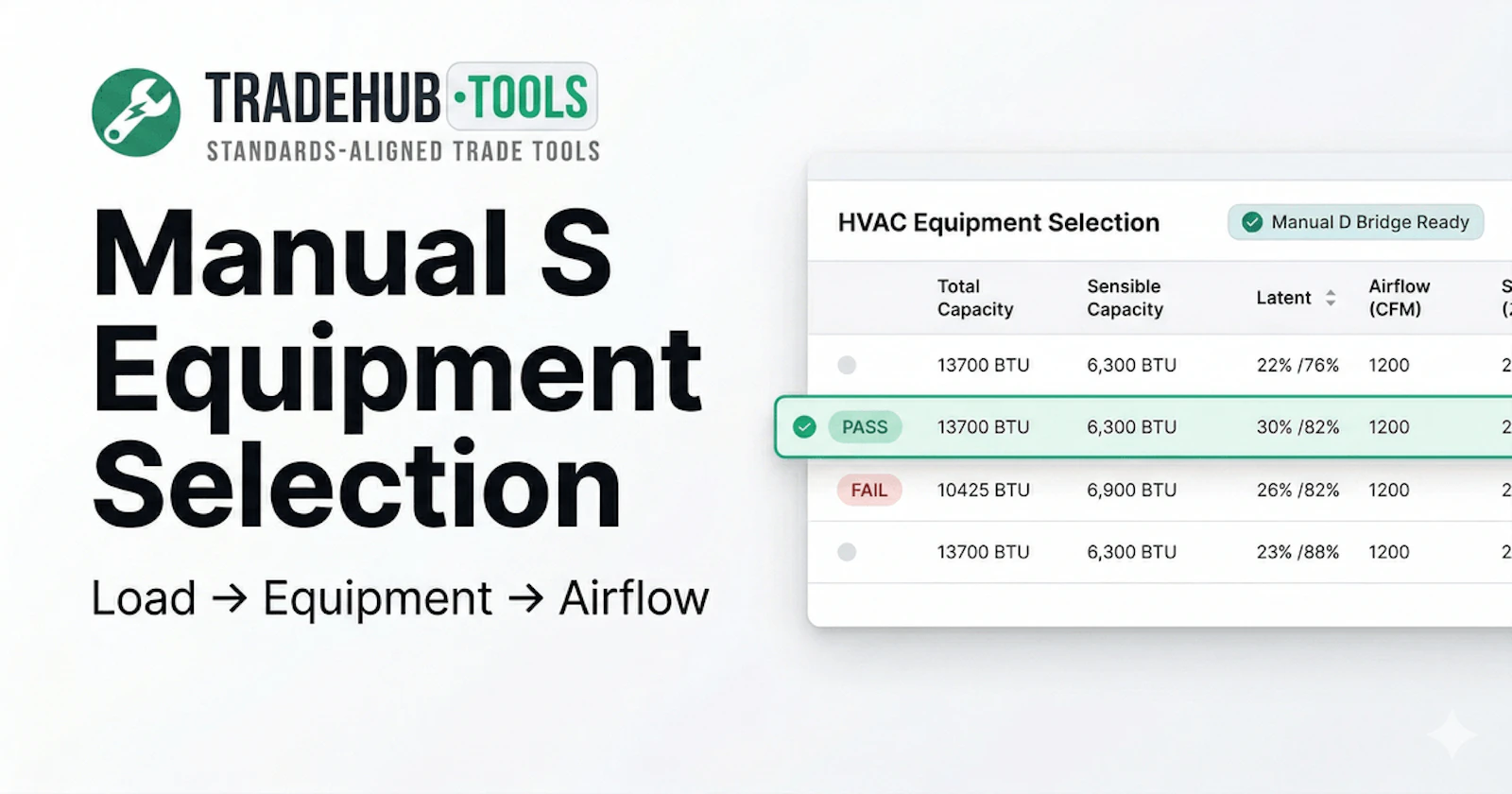The height and width of the screenshot is (794, 1512).
Task: Click the Total Capacity column header
Action: (975, 298)
